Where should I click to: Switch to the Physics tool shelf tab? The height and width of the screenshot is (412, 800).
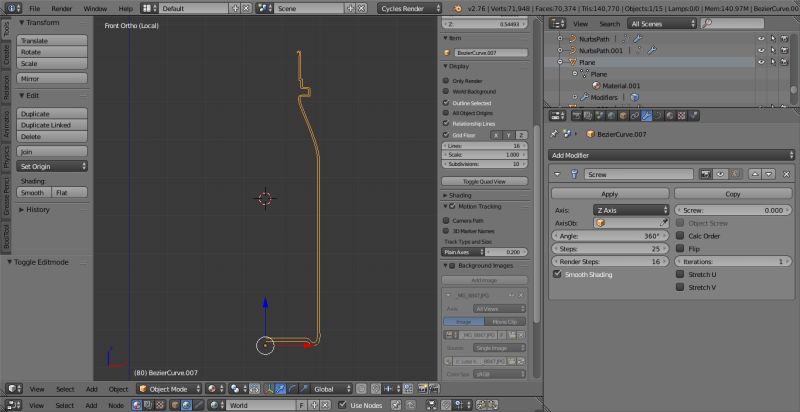click(x=6, y=157)
